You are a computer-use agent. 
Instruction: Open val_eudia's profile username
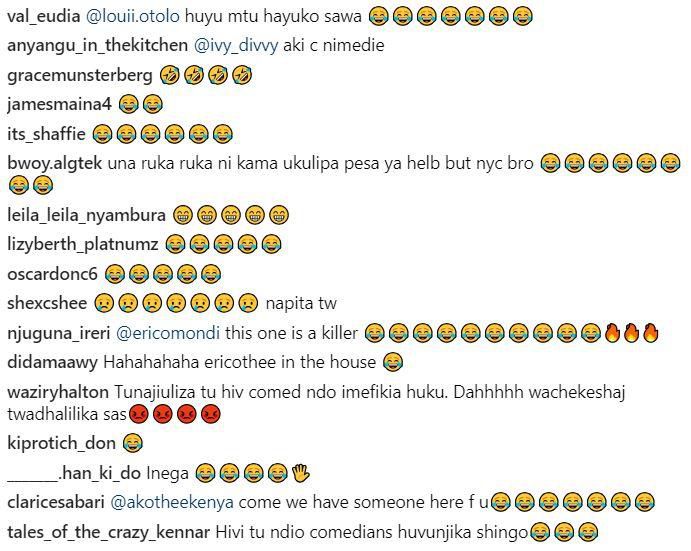(x=44, y=16)
